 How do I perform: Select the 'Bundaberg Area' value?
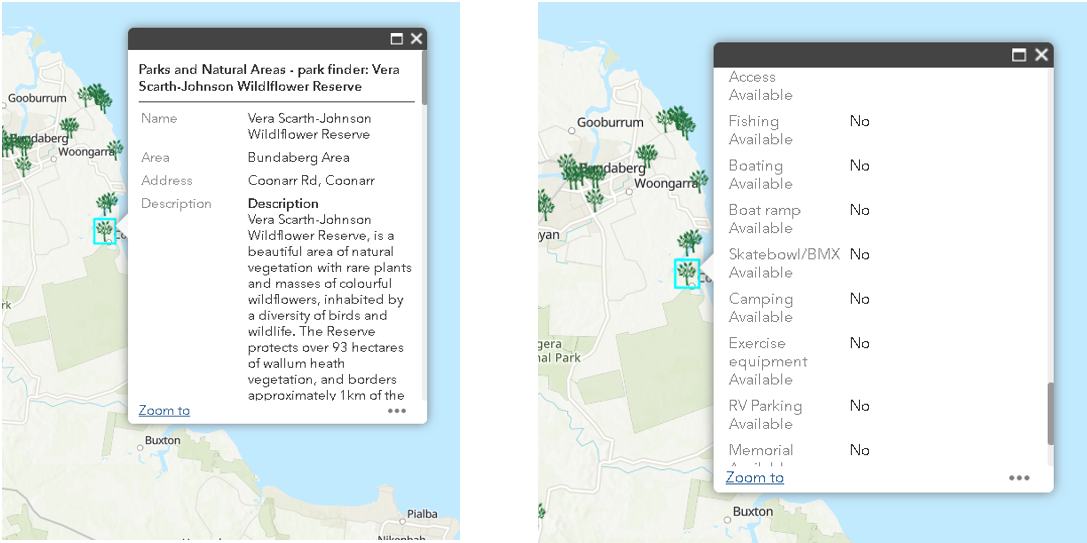[x=299, y=157]
